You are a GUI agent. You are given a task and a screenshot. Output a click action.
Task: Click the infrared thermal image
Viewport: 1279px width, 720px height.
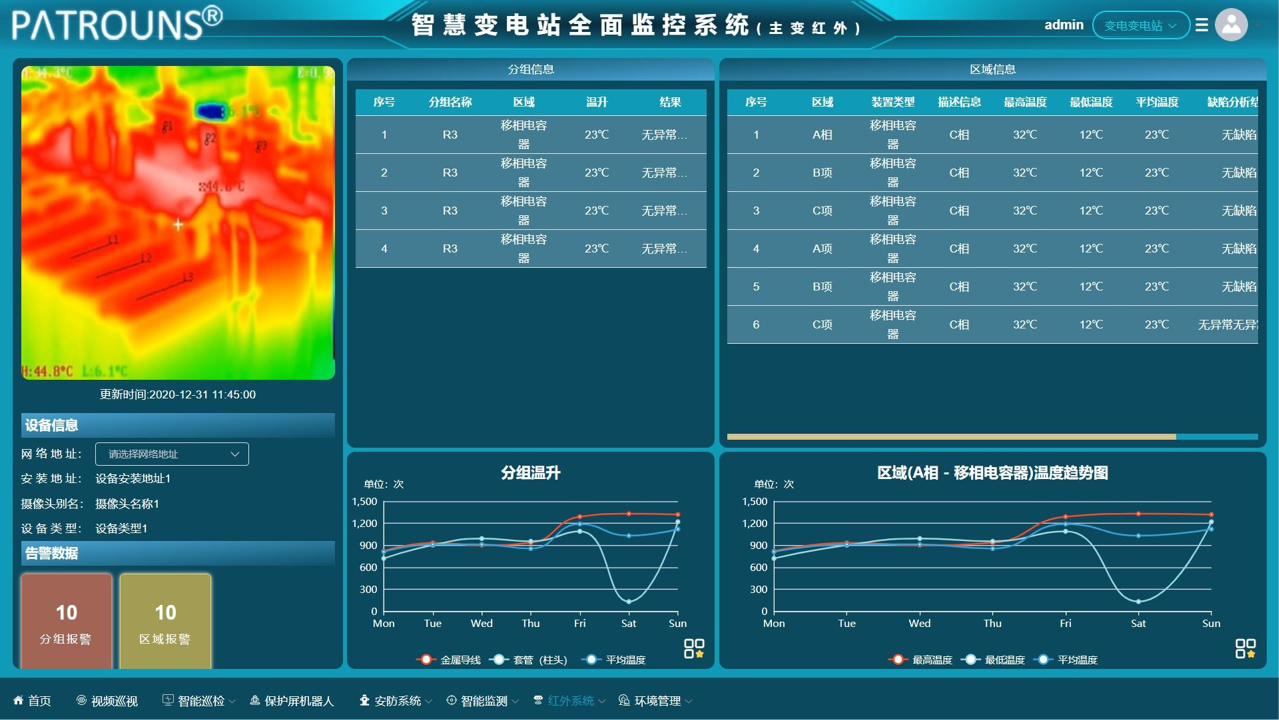point(178,222)
